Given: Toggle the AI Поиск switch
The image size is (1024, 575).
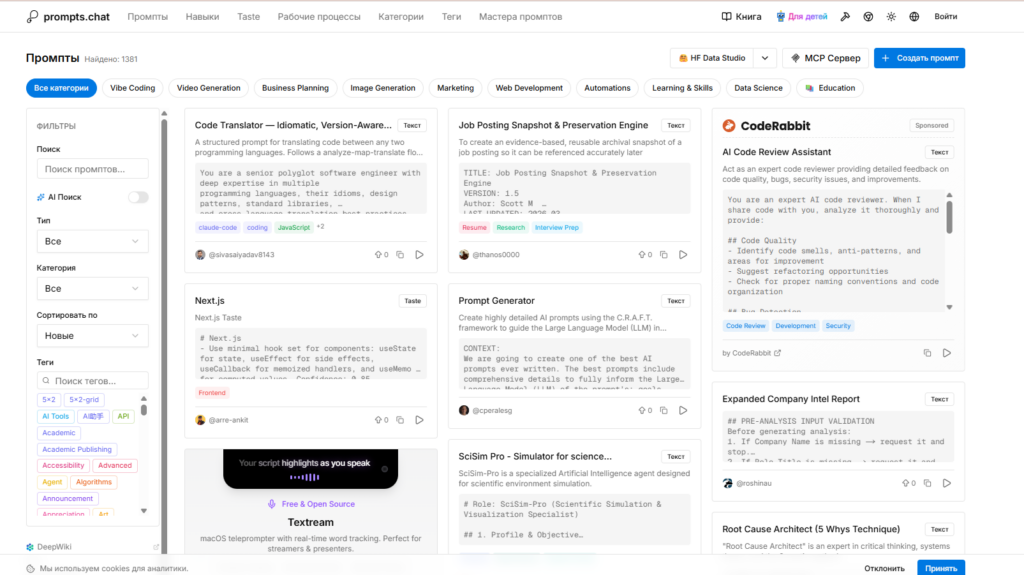Looking at the screenshot, I should [x=138, y=197].
